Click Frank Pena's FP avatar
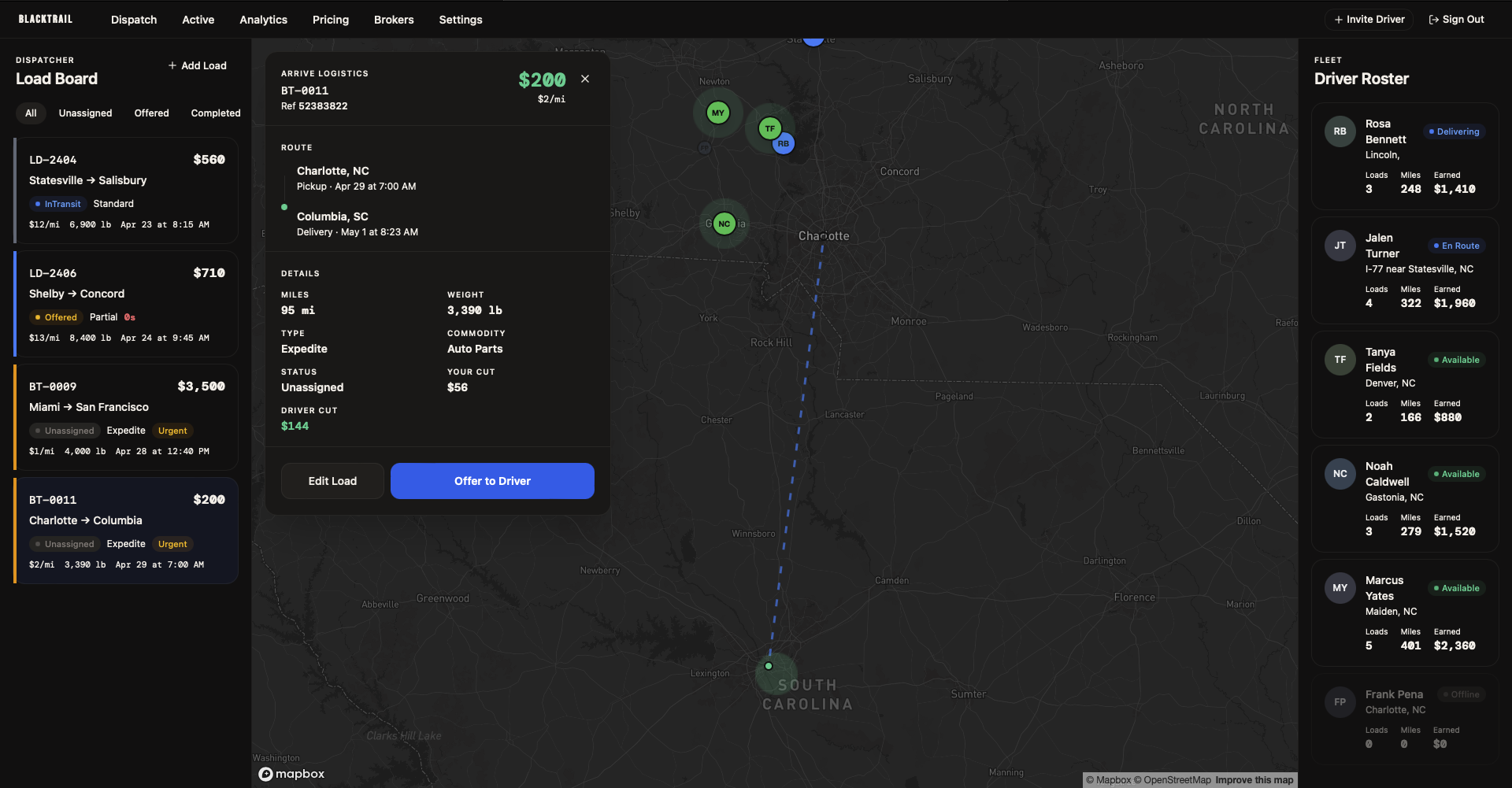Screen dimensions: 1512x788 1340,702
